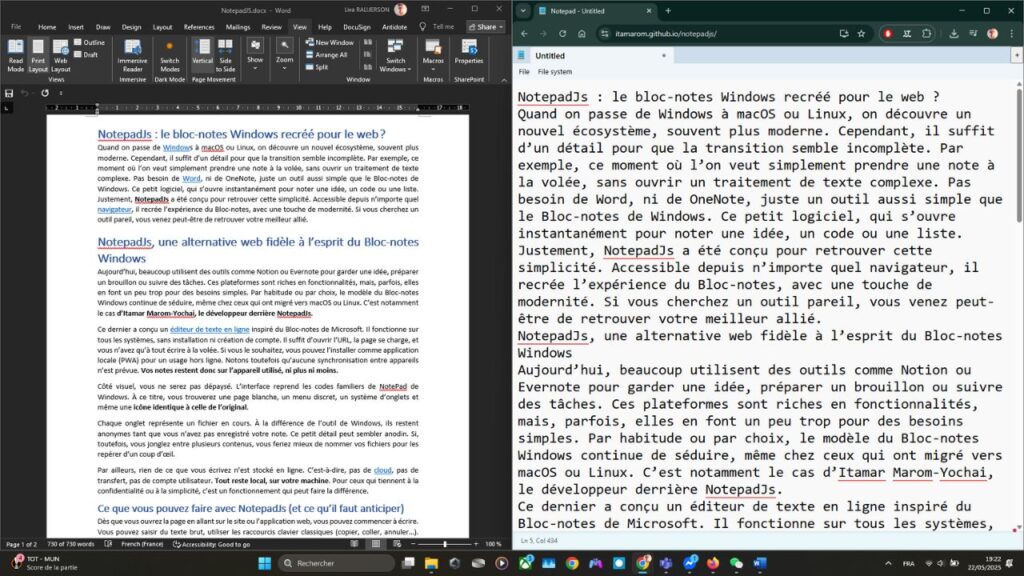
Task: Collapse the Word ribbon with chevron
Action: [x=504, y=80]
